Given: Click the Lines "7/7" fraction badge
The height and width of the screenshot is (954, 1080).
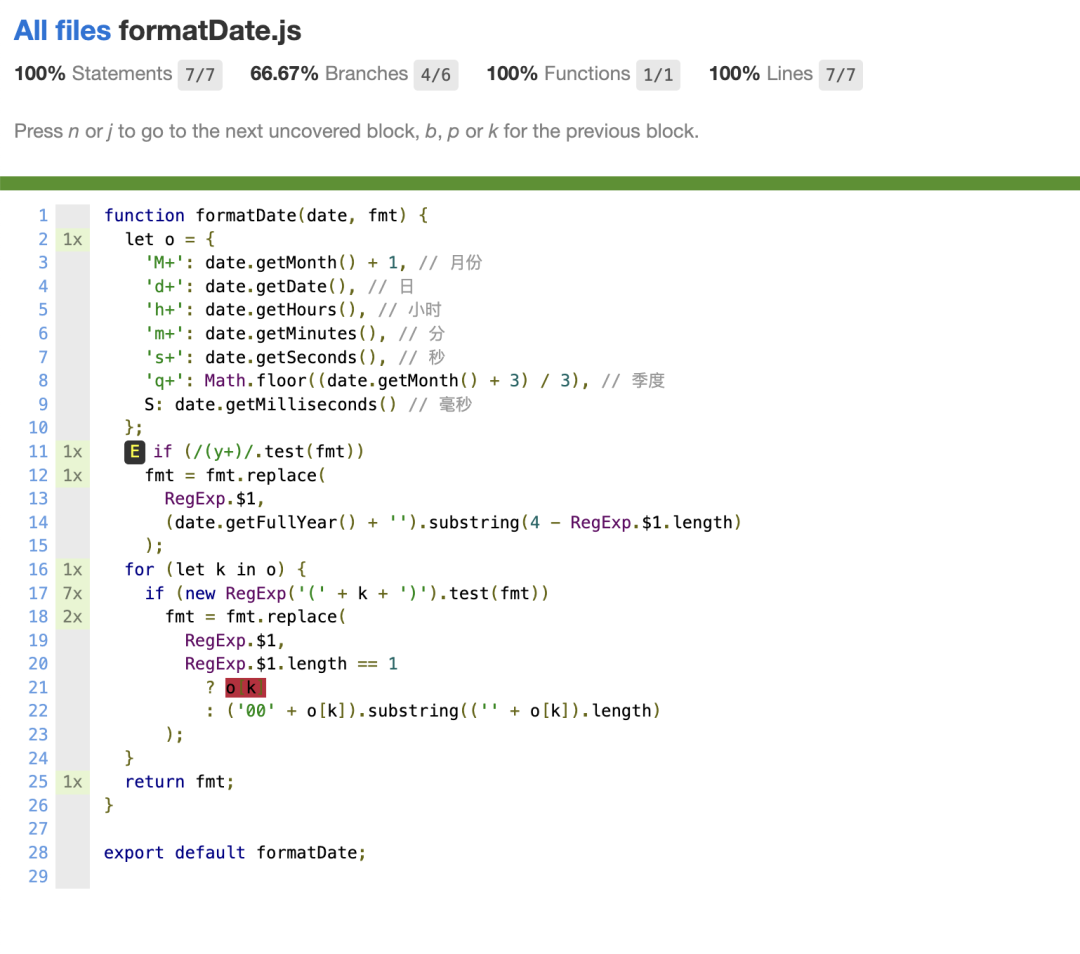Looking at the screenshot, I should tap(840, 74).
